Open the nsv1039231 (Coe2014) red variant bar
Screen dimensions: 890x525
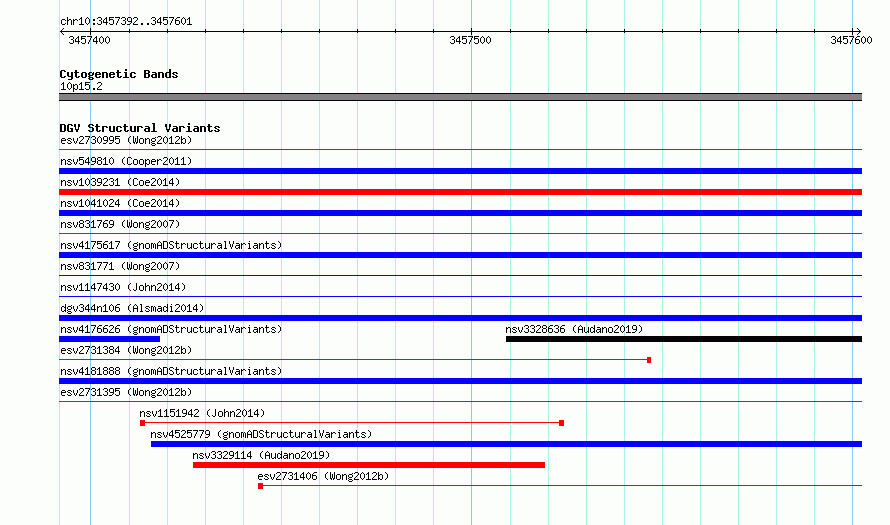(x=460, y=192)
